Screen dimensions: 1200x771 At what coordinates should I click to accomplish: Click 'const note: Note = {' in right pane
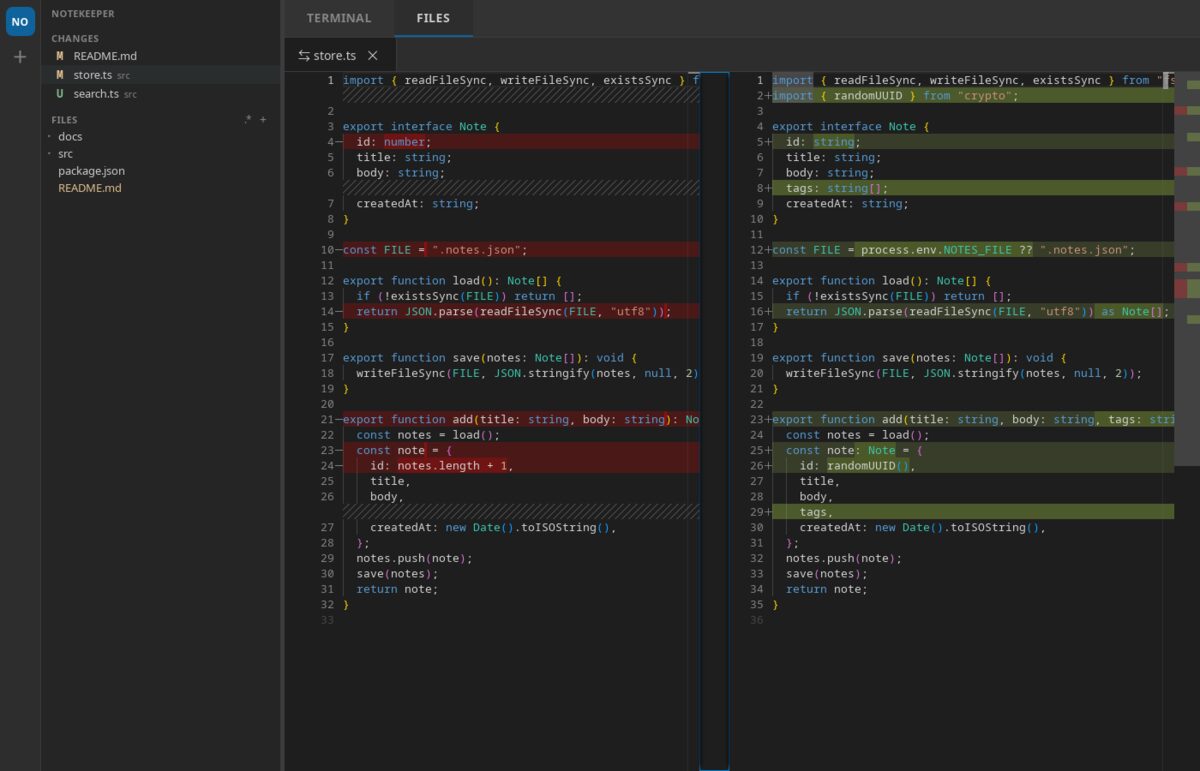[972, 450]
